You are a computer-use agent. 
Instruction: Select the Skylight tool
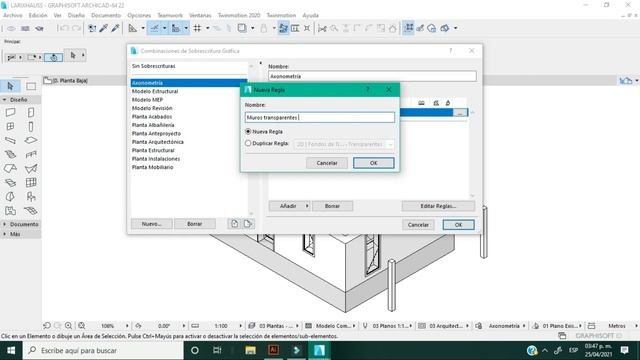[x=11, y=182]
